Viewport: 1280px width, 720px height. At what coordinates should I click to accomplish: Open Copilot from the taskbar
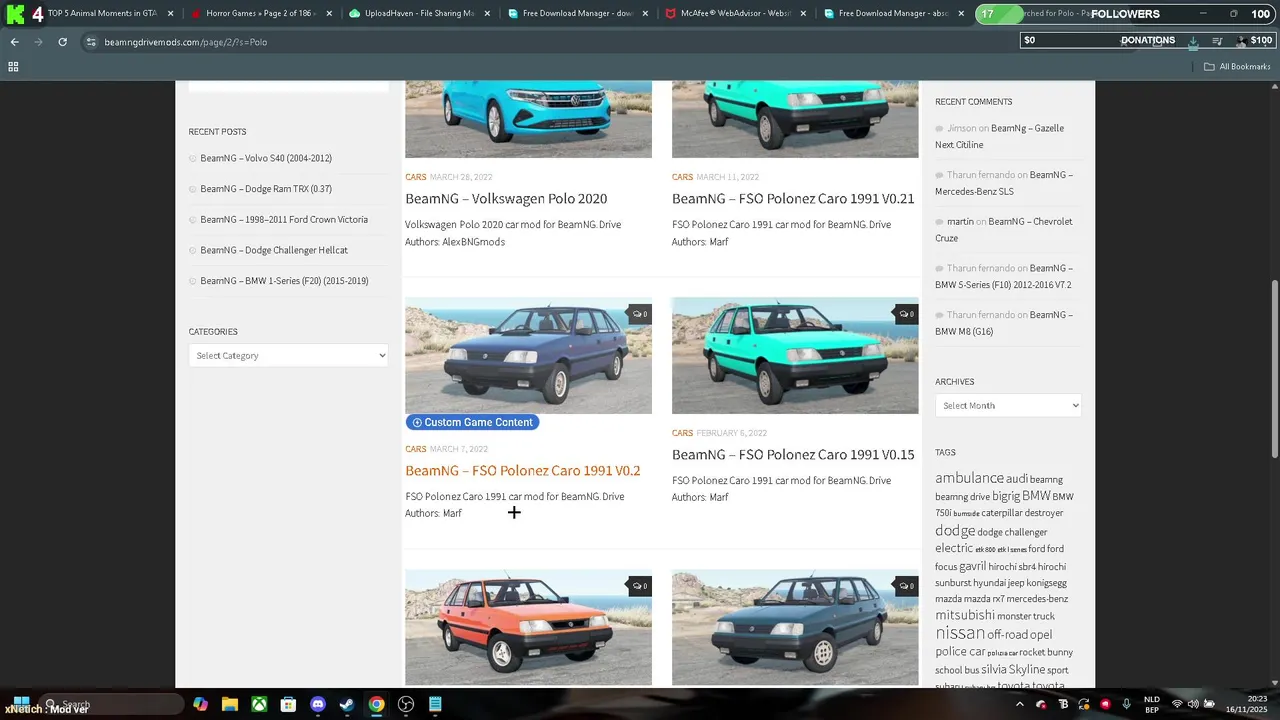coord(201,704)
